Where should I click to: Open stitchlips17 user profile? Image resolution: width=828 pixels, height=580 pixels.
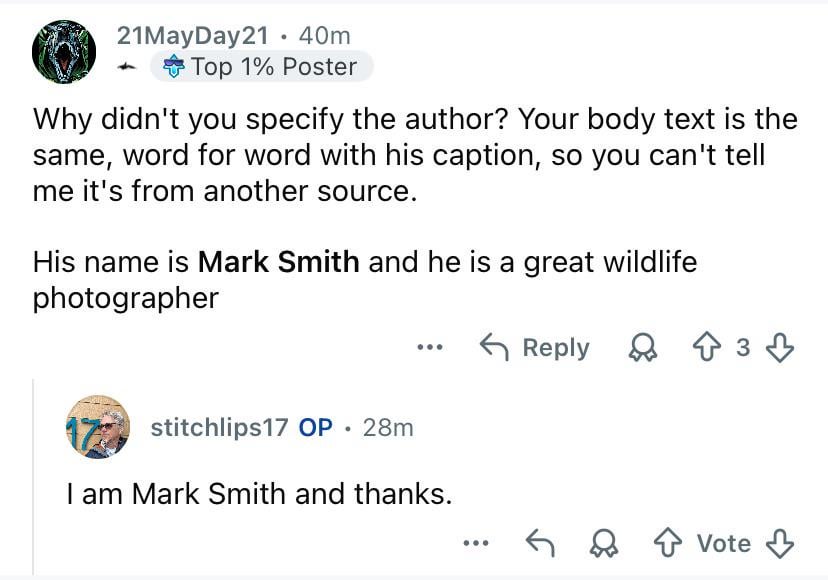219,427
